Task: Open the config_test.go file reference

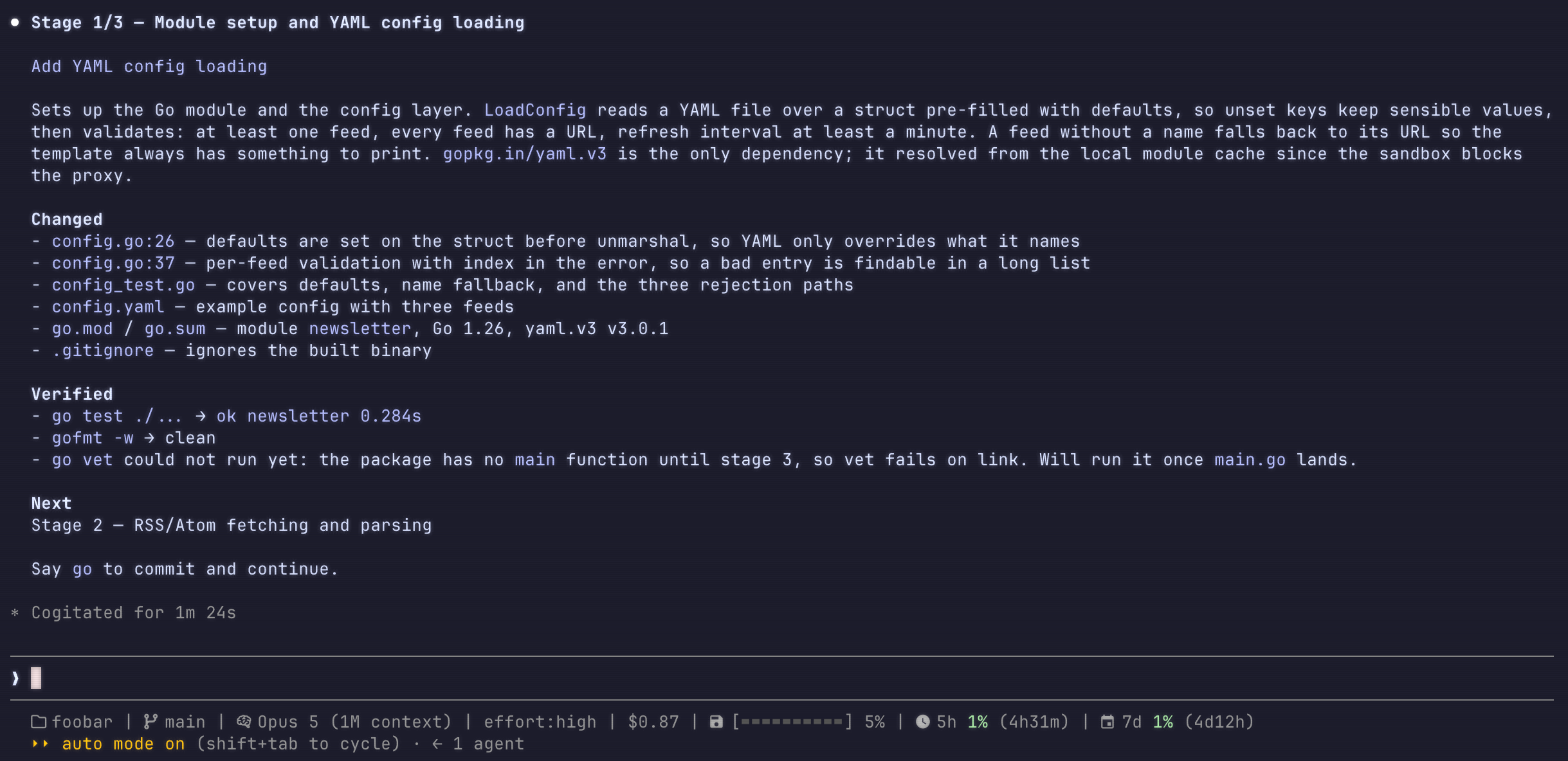Action: [123, 285]
